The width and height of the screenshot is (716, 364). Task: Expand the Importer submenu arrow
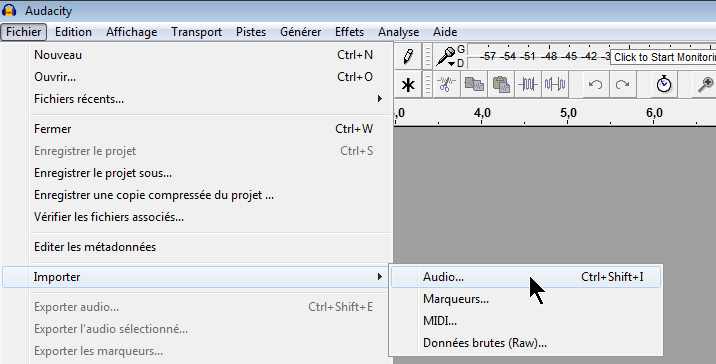click(x=379, y=276)
